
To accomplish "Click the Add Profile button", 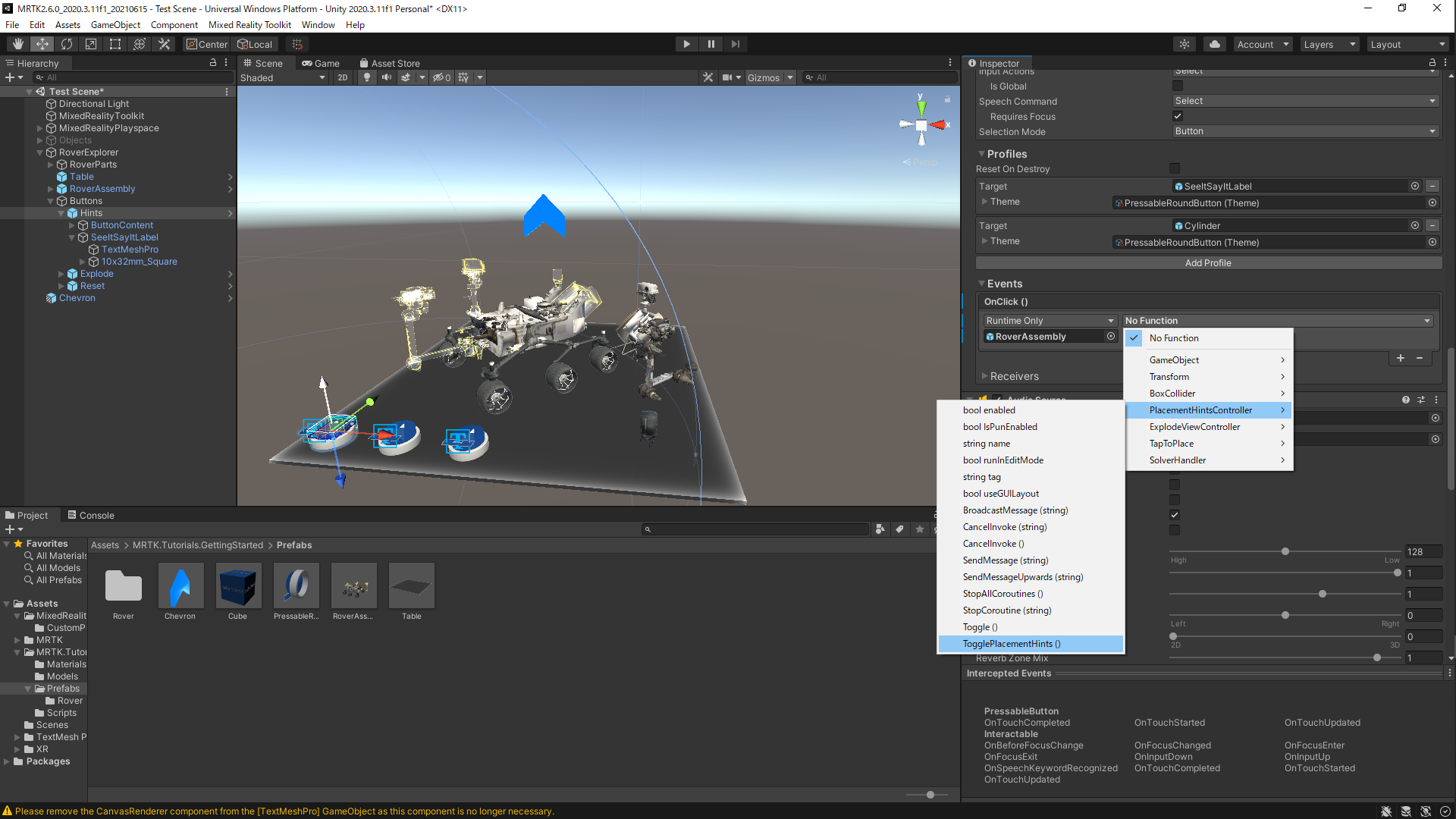I will point(1208,263).
